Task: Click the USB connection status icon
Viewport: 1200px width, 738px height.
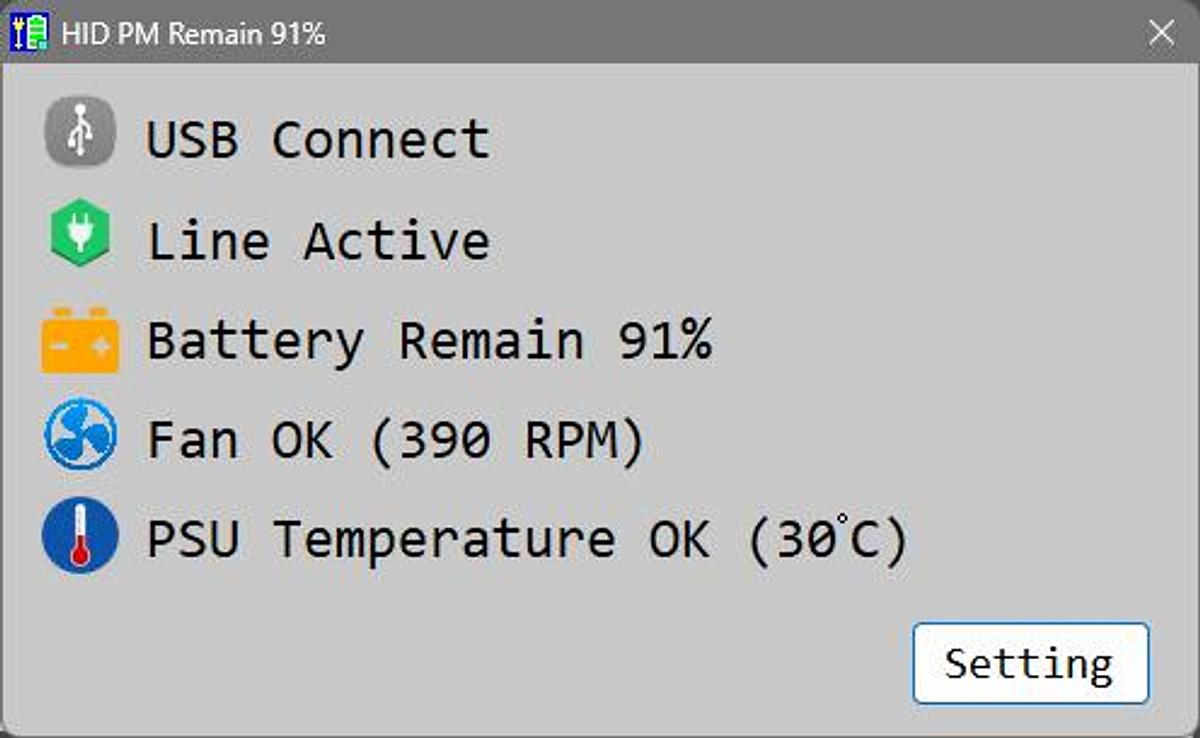Action: point(80,131)
